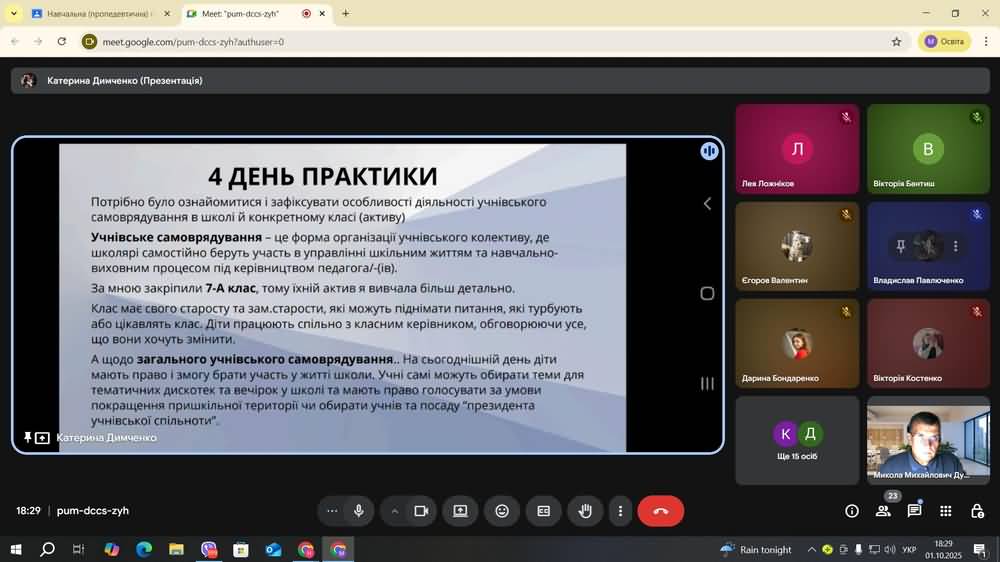Click the "Ще 15 осіб" participants tile

797,440
